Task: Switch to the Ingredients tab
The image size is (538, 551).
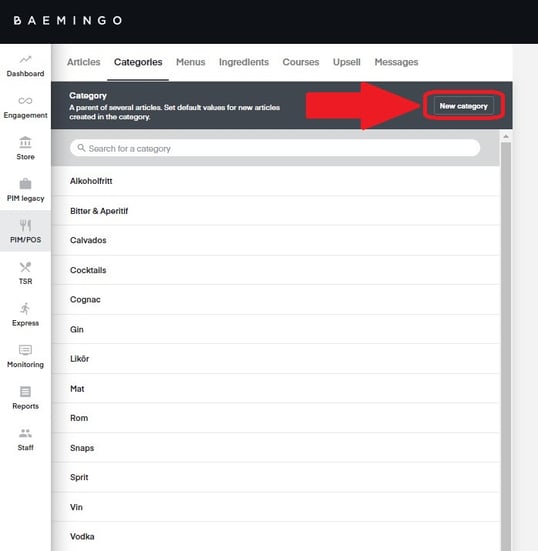Action: (244, 62)
